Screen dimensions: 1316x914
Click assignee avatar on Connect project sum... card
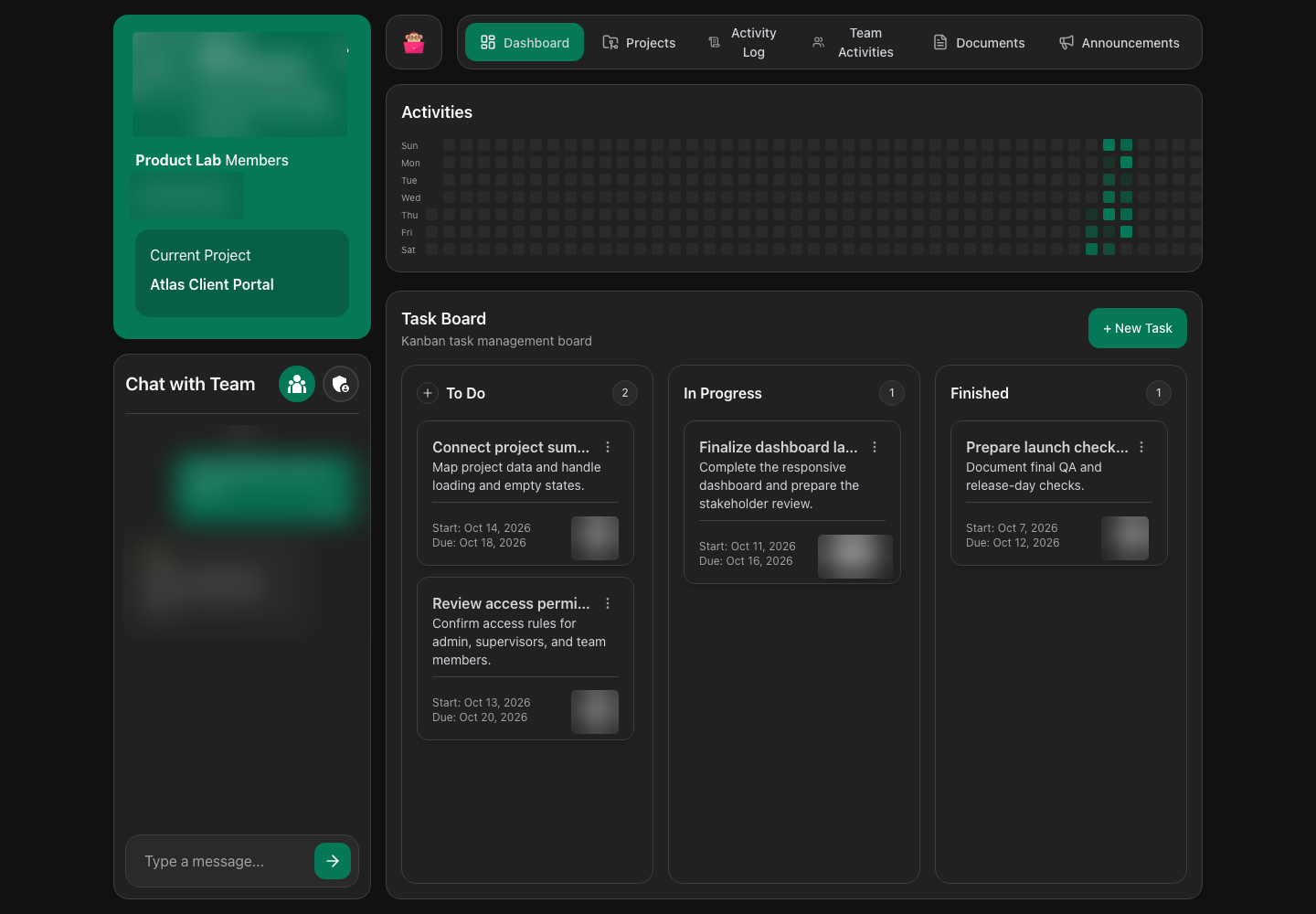click(595, 538)
